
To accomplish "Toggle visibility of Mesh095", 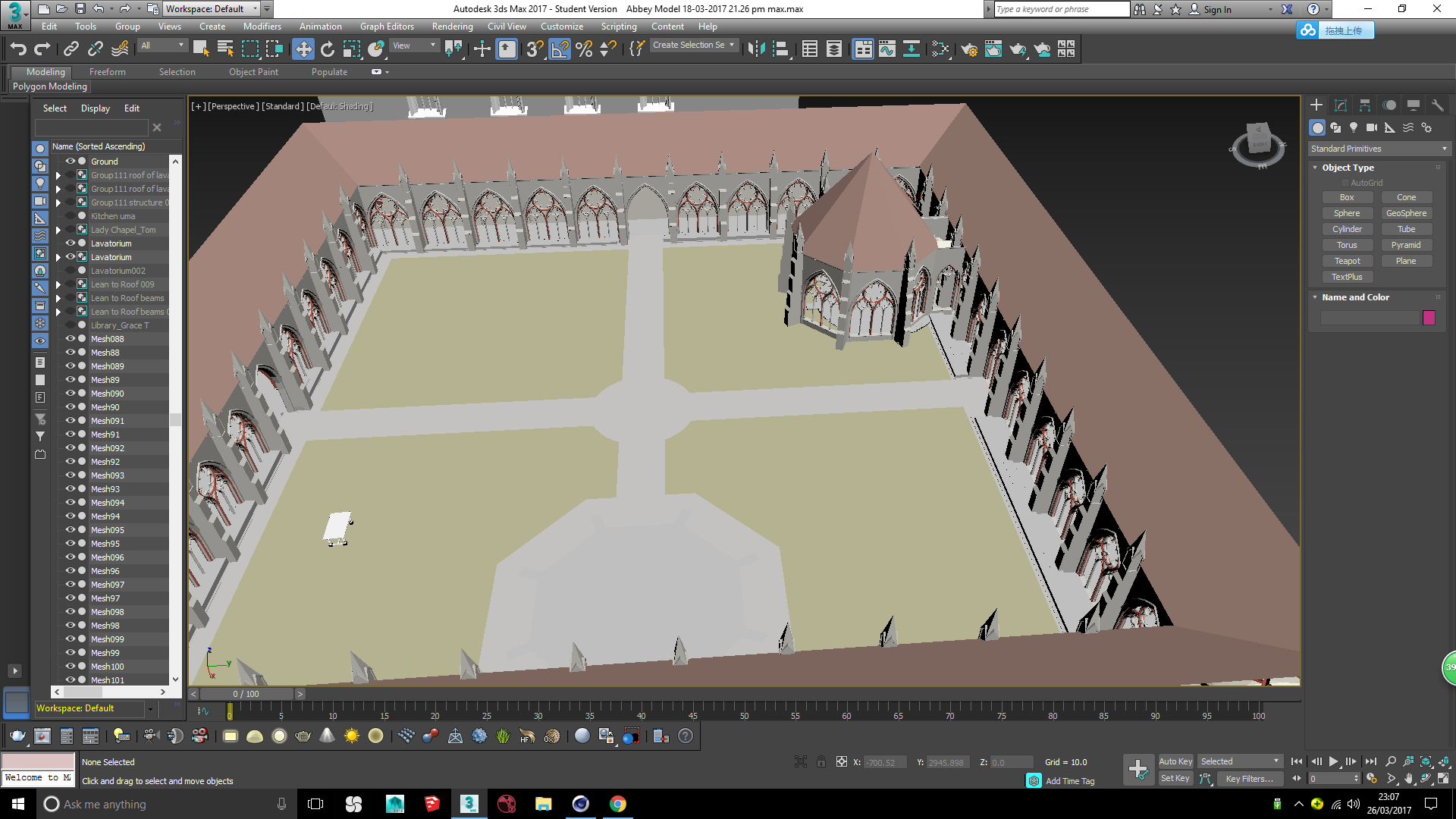I will 70,529.
